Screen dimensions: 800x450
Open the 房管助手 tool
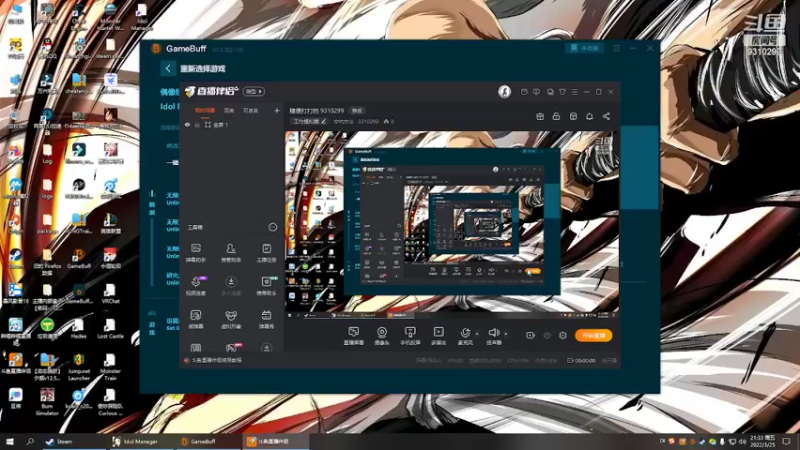[231, 253]
